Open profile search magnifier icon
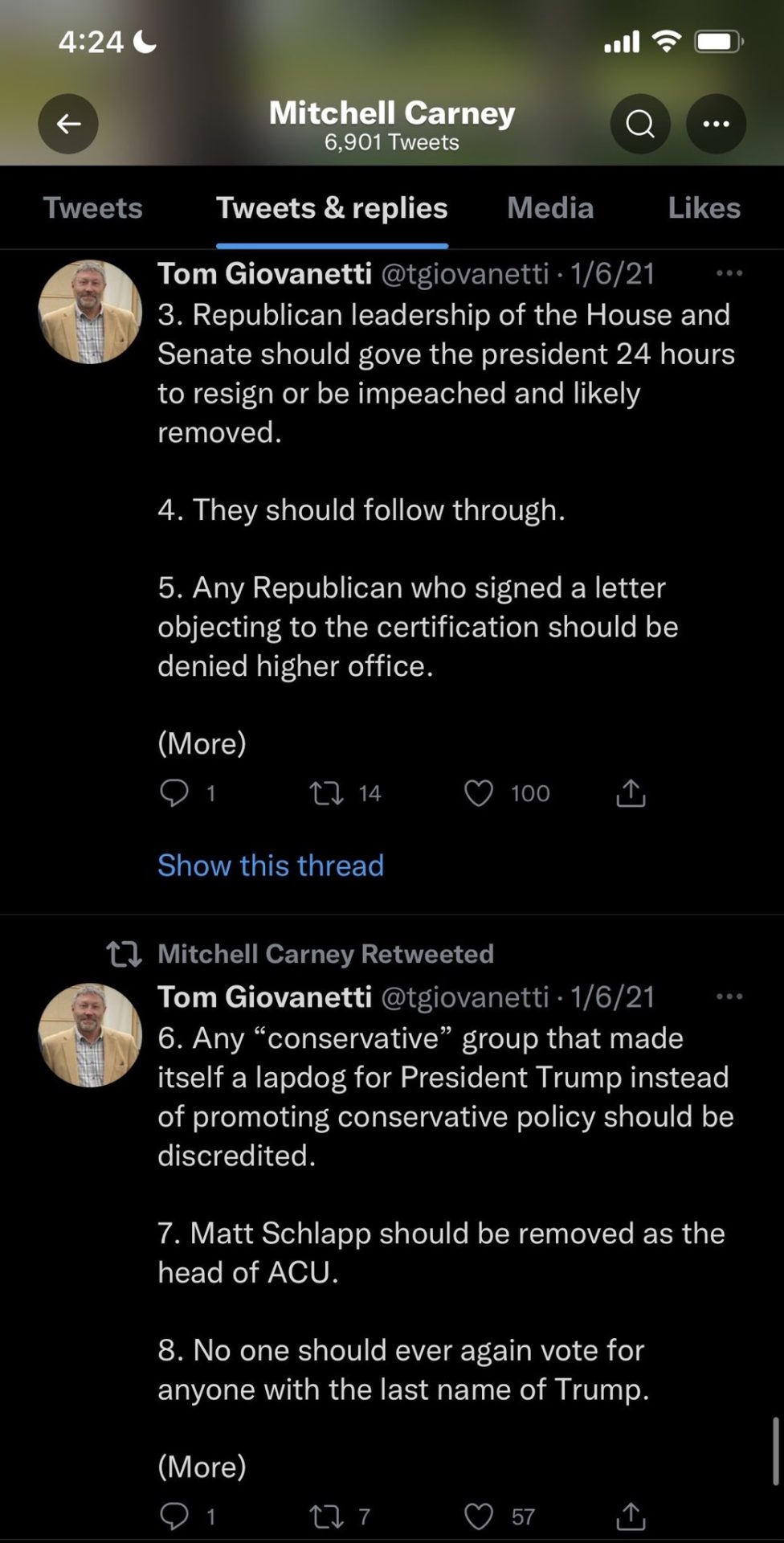 [x=640, y=124]
